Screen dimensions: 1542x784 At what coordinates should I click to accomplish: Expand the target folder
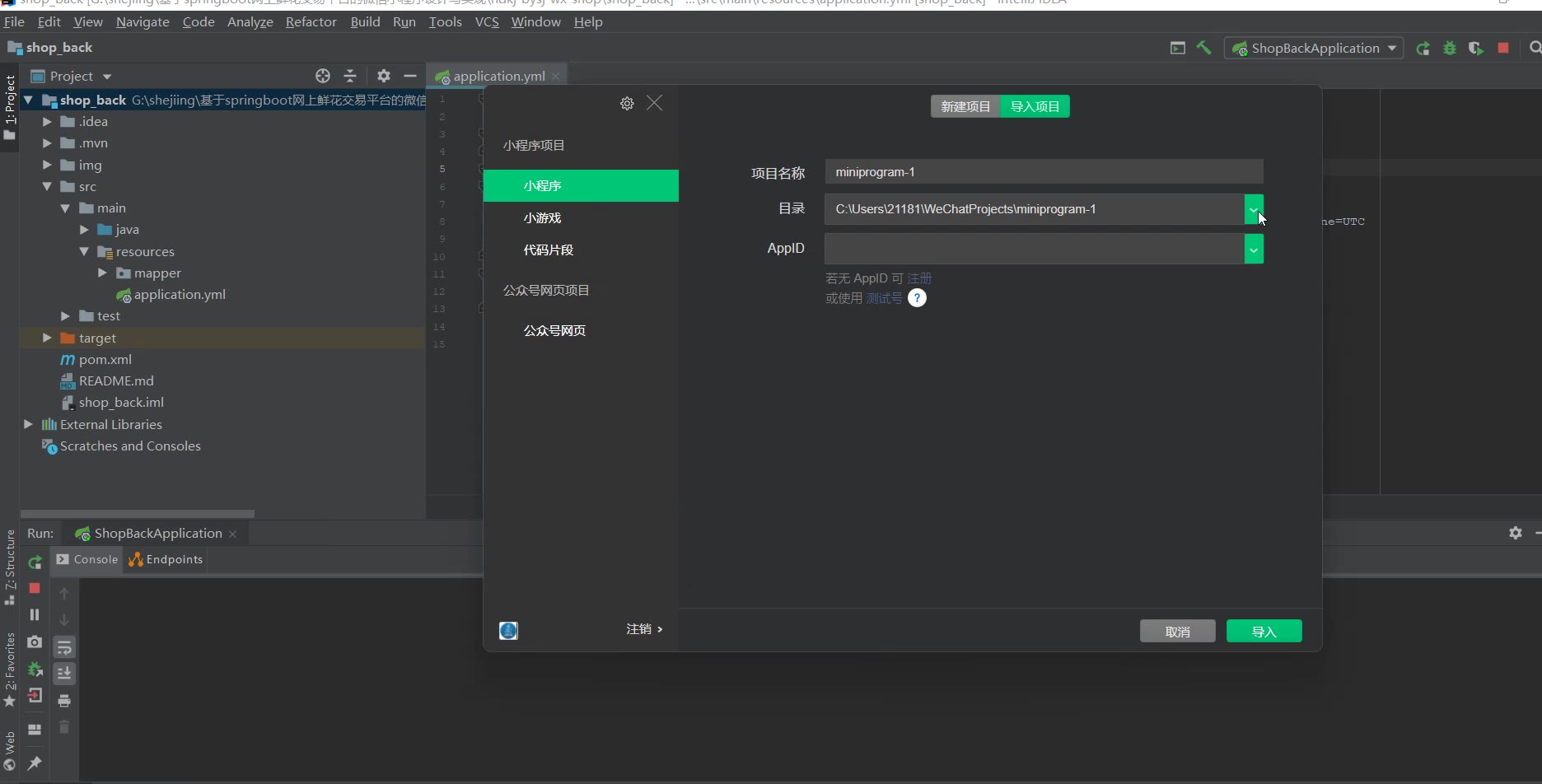(47, 338)
